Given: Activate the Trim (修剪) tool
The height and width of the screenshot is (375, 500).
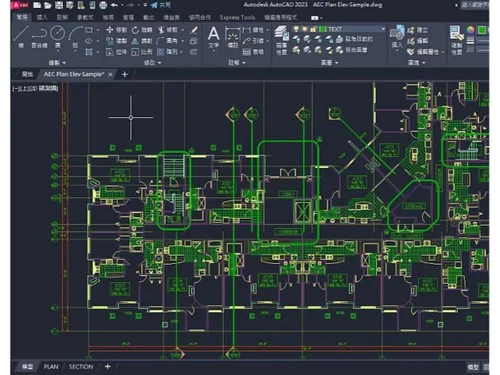Looking at the screenshot, I should [167, 30].
